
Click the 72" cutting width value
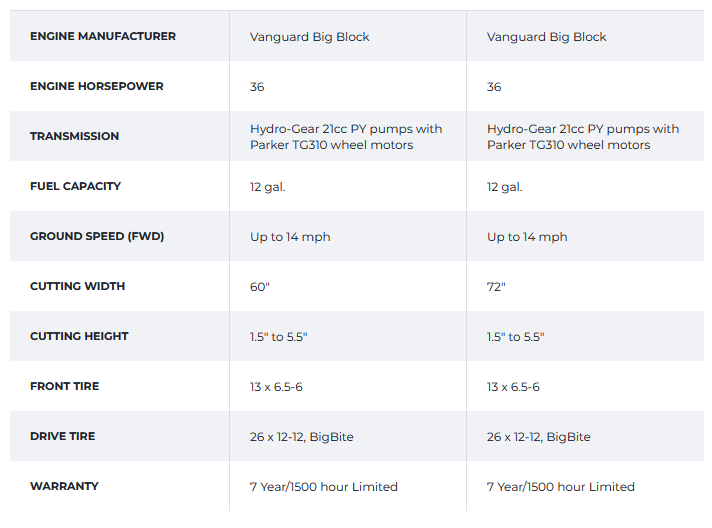(x=496, y=287)
